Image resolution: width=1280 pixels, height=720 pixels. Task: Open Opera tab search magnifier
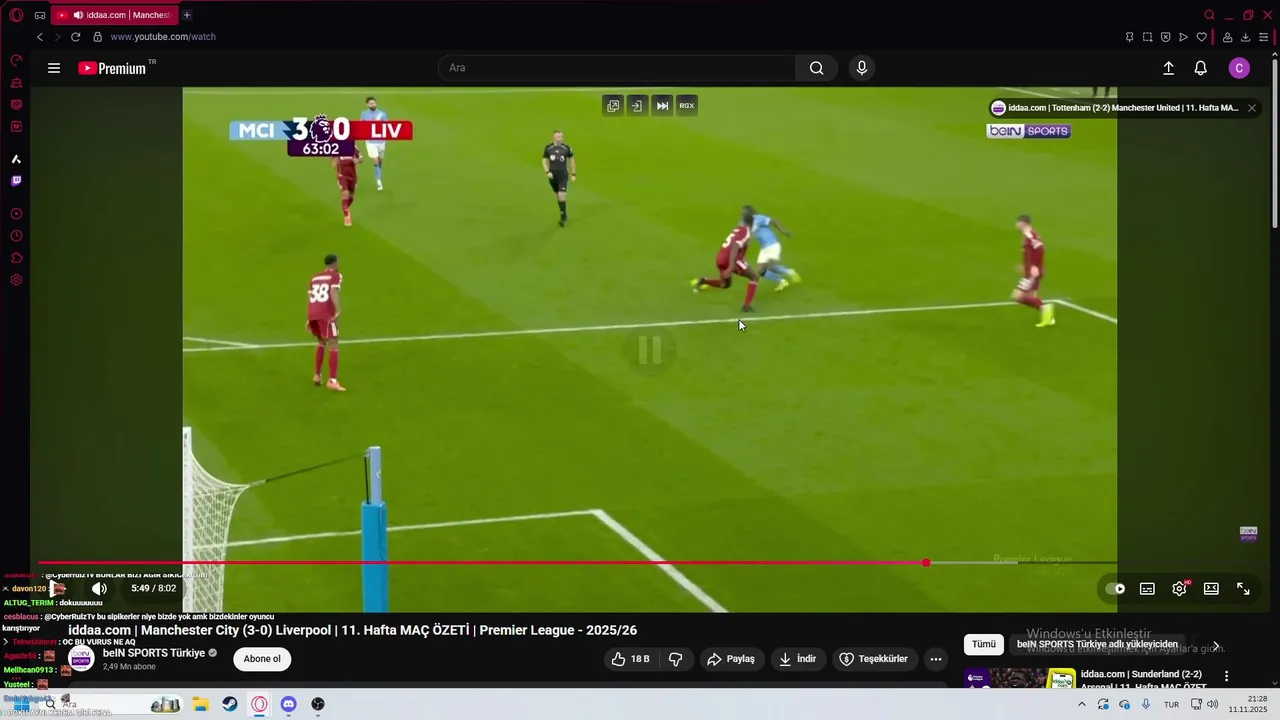point(1209,15)
